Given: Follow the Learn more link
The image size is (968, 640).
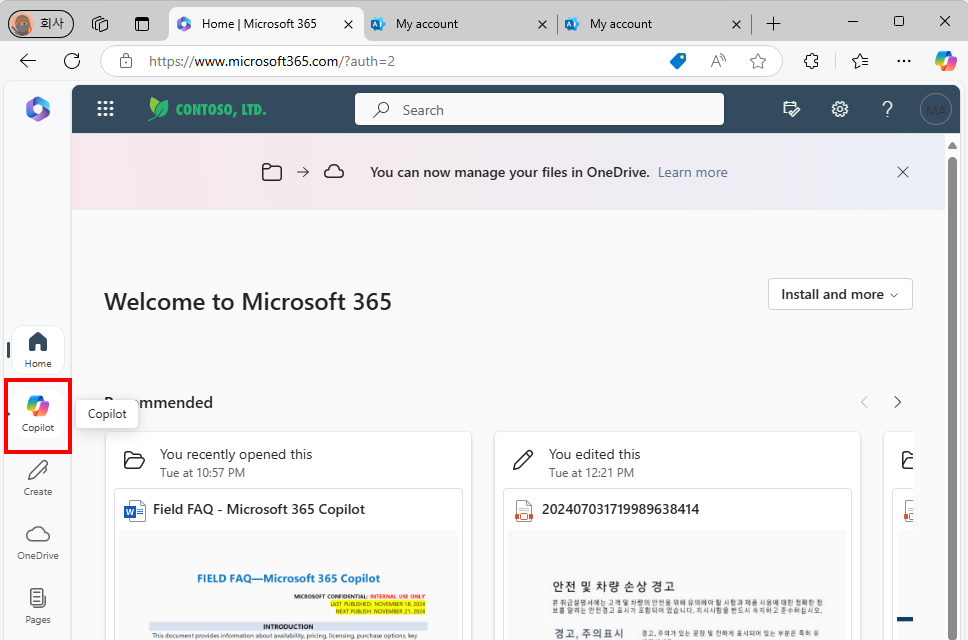Looking at the screenshot, I should coord(692,172).
